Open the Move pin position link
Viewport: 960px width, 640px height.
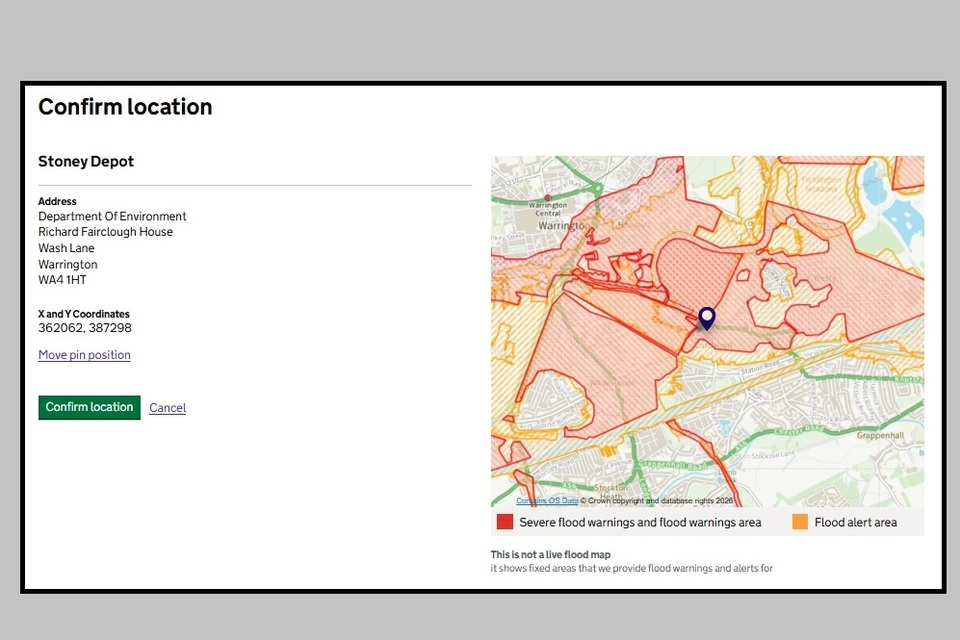tap(84, 355)
